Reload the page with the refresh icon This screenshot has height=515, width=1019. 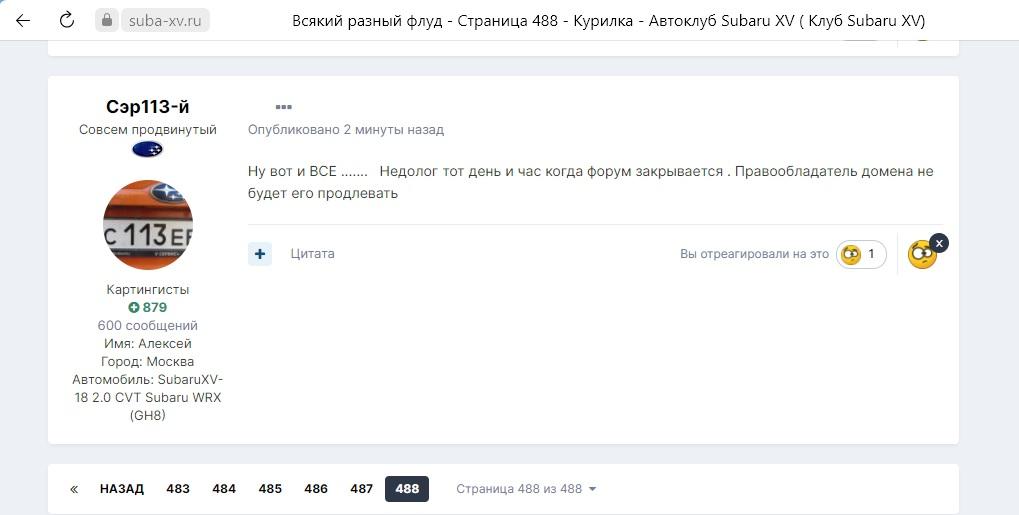67,20
